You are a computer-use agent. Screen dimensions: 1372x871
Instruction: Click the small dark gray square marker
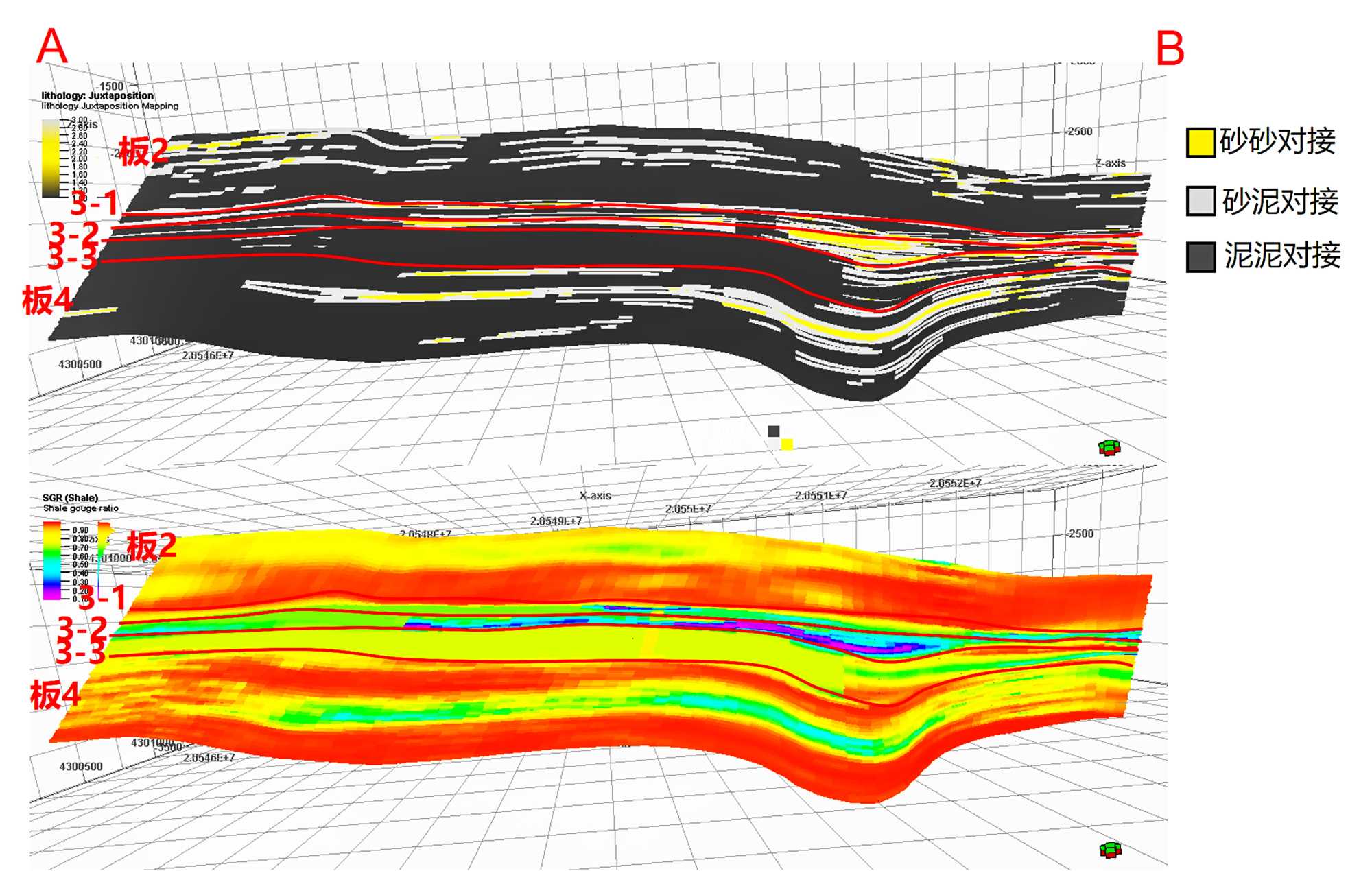pos(774,431)
